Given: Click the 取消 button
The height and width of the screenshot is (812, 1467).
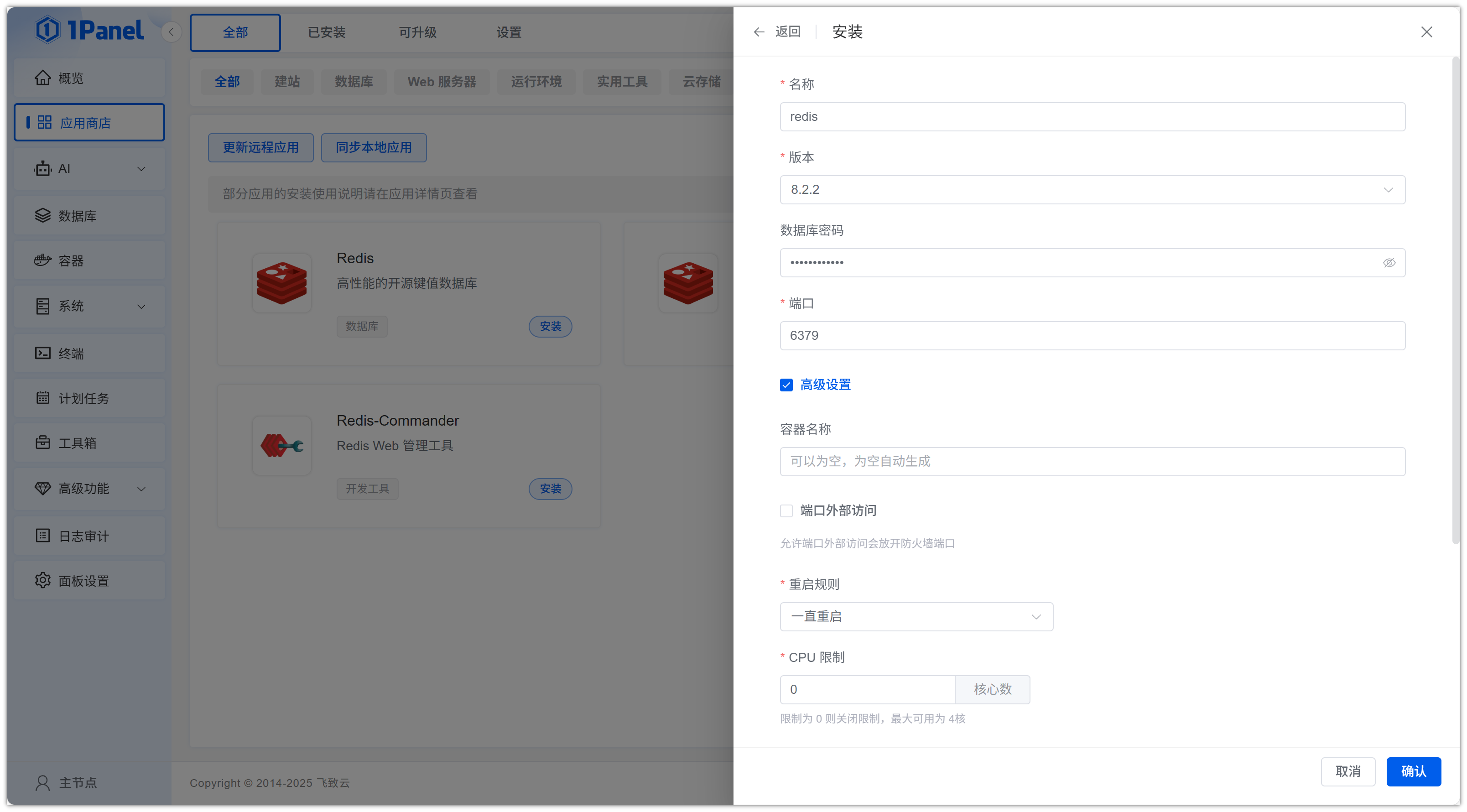Looking at the screenshot, I should 1347,771.
